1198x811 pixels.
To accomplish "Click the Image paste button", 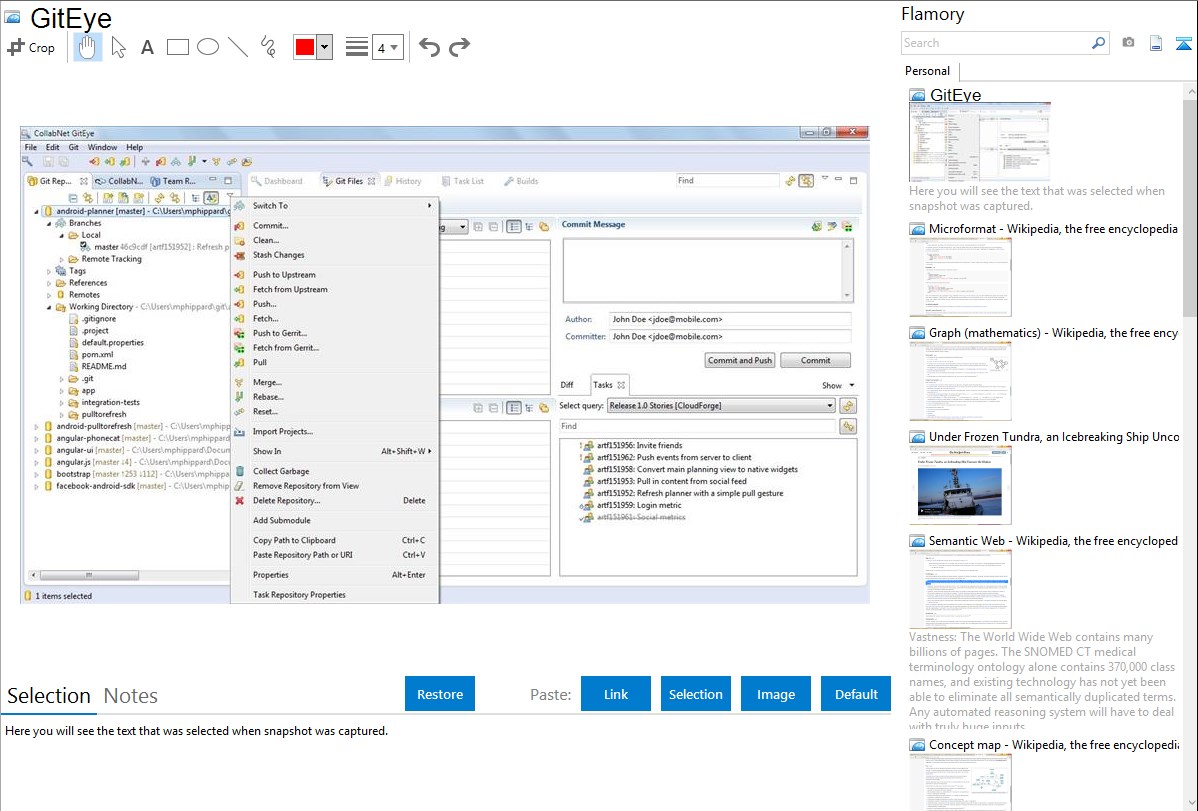I will click(775, 694).
